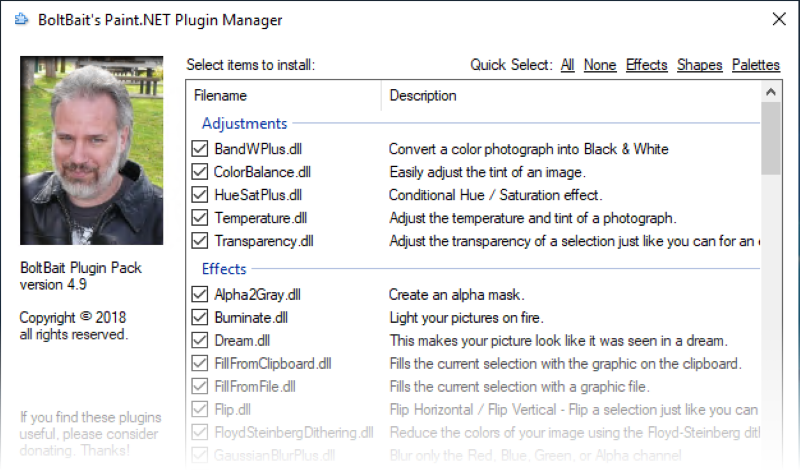Click the Quick Select None link

[600, 65]
